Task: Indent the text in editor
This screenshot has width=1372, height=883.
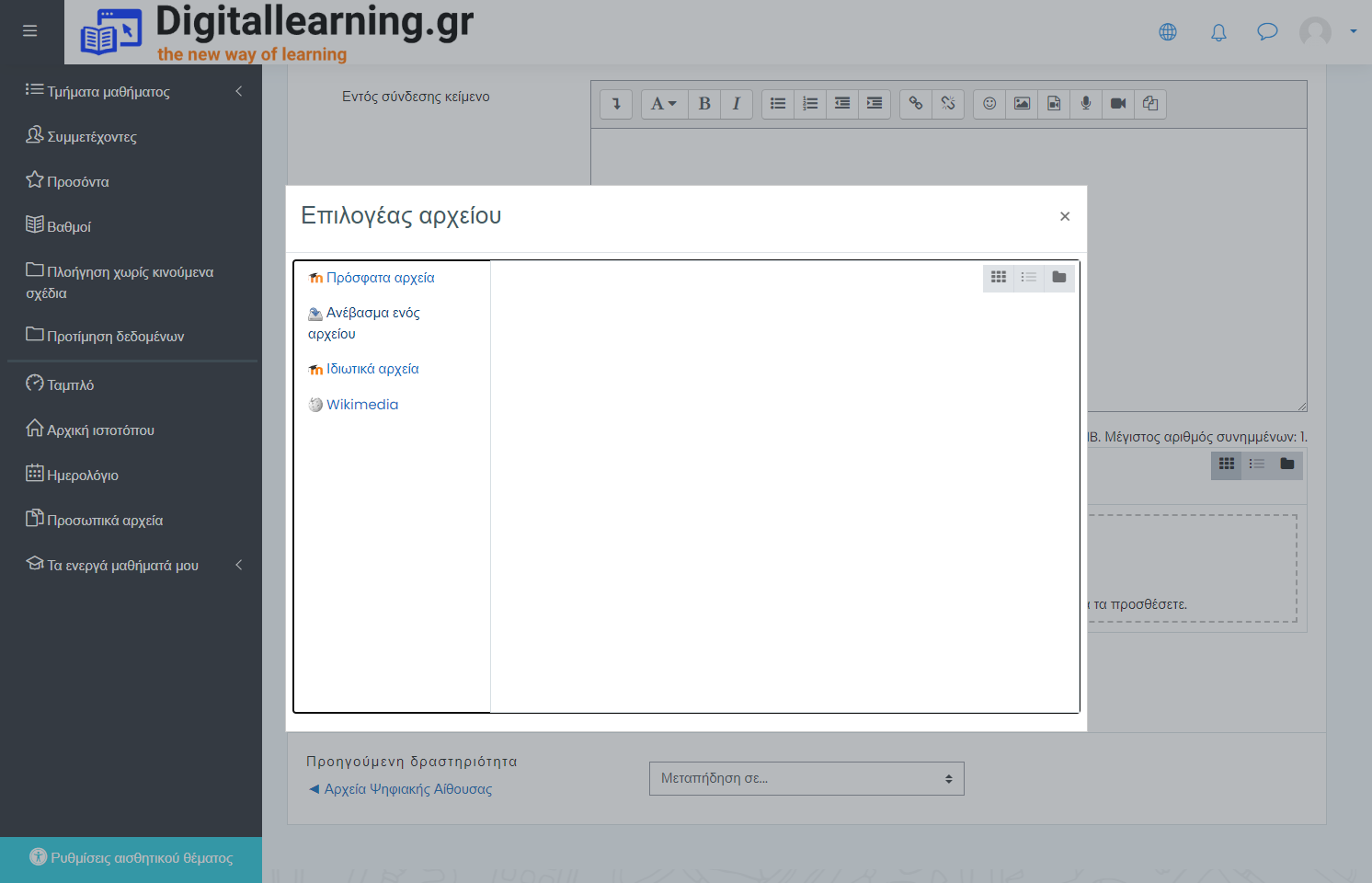Action: (x=875, y=104)
